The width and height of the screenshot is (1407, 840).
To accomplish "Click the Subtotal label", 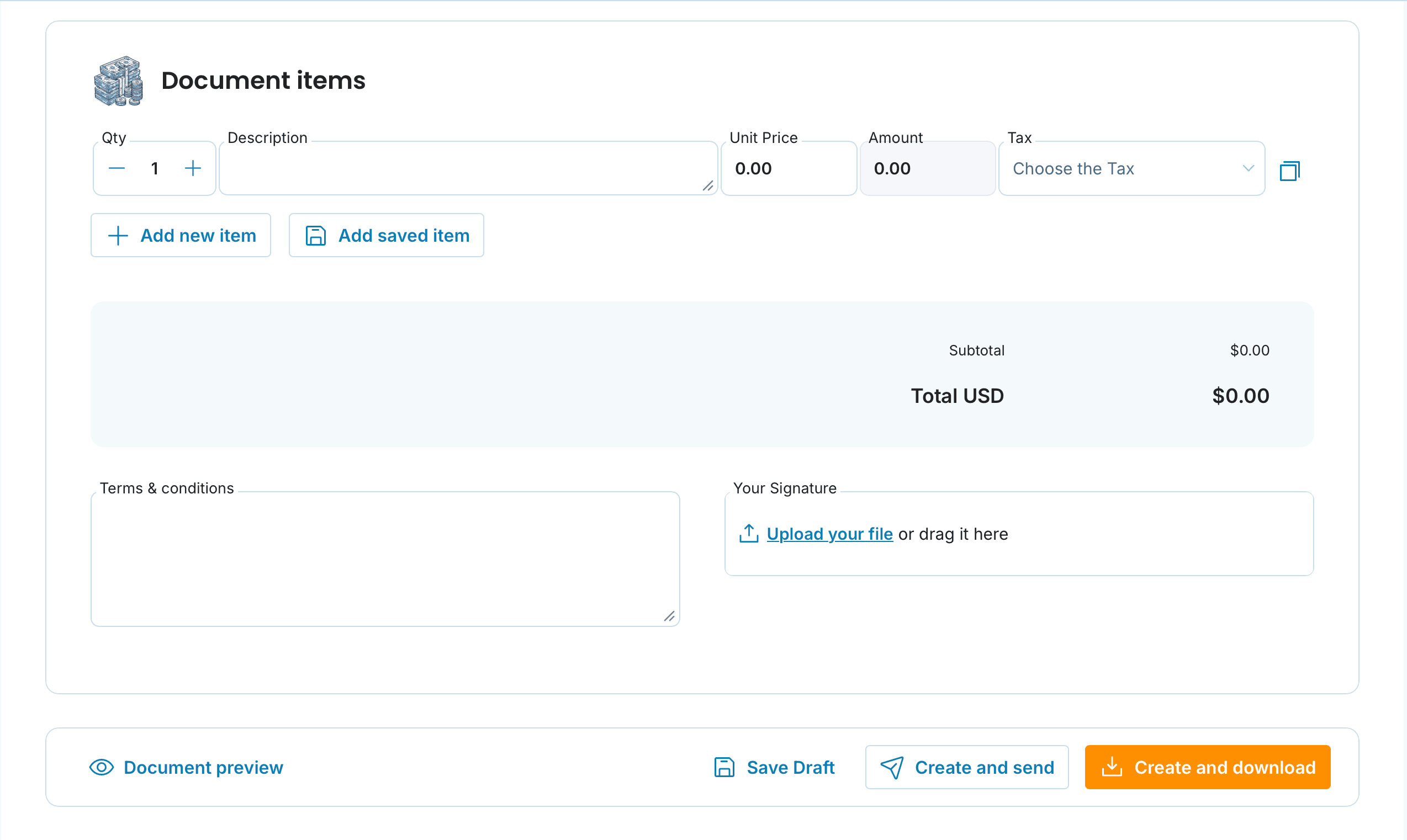I will coord(977,350).
